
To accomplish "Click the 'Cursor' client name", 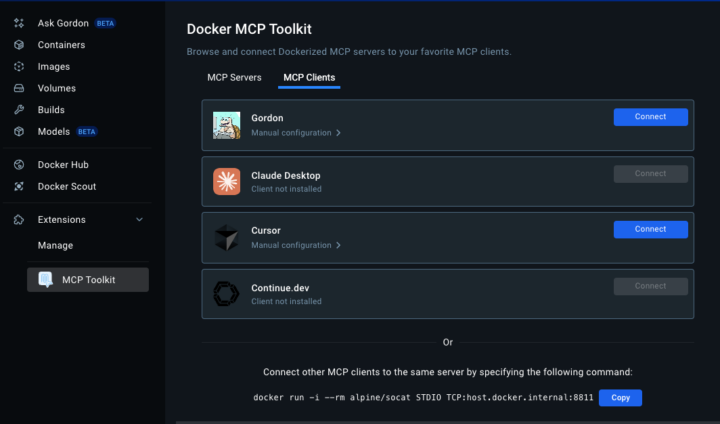I will click(266, 231).
